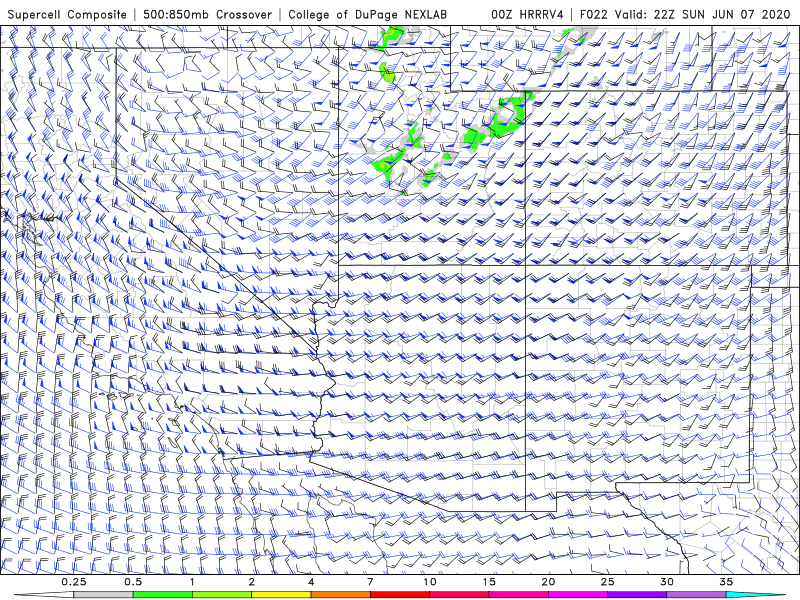Screen dimensions: 800x600
Task: Click the '35' legend value
Action: (726, 582)
